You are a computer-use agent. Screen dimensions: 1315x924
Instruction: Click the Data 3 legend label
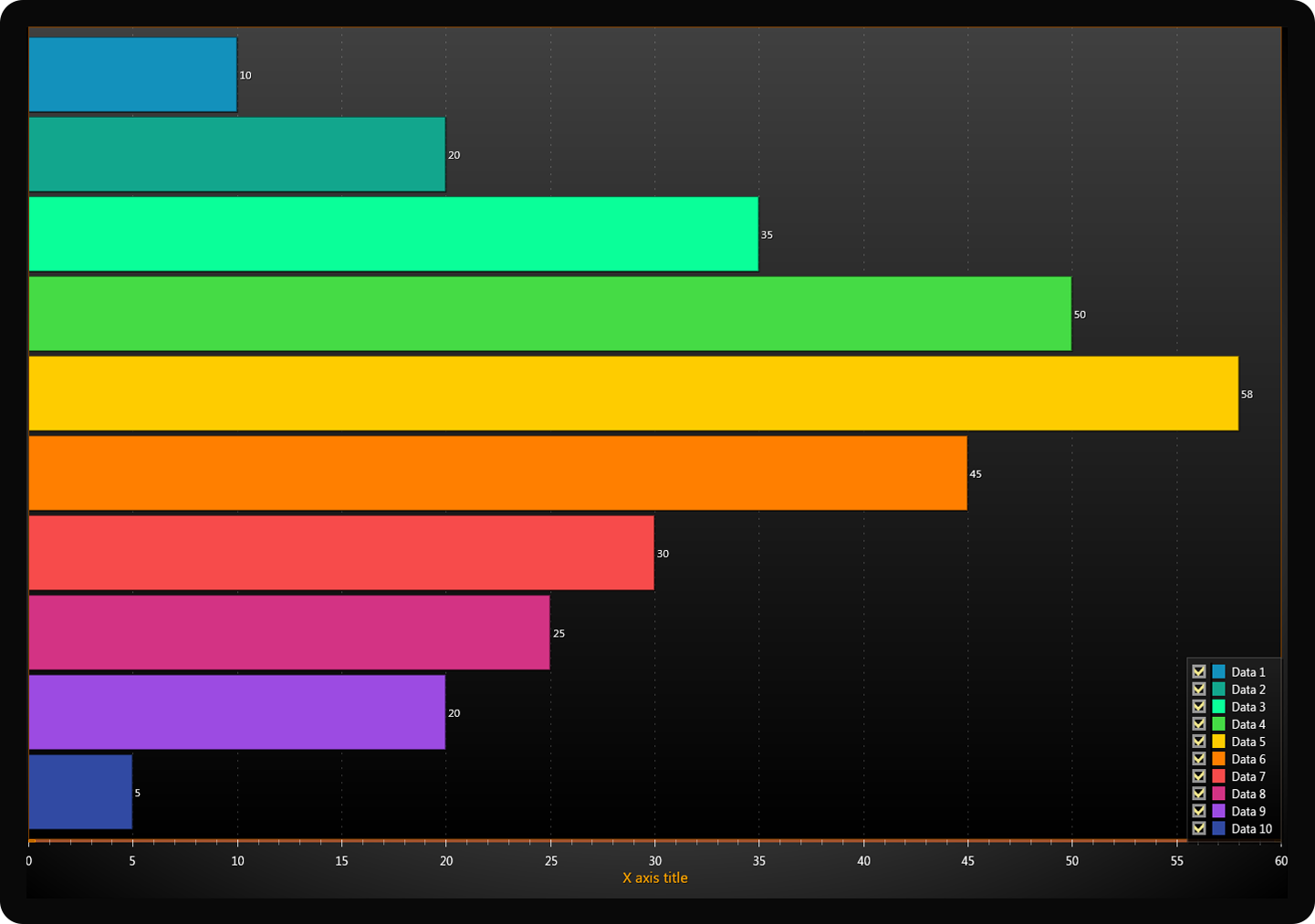[1247, 707]
